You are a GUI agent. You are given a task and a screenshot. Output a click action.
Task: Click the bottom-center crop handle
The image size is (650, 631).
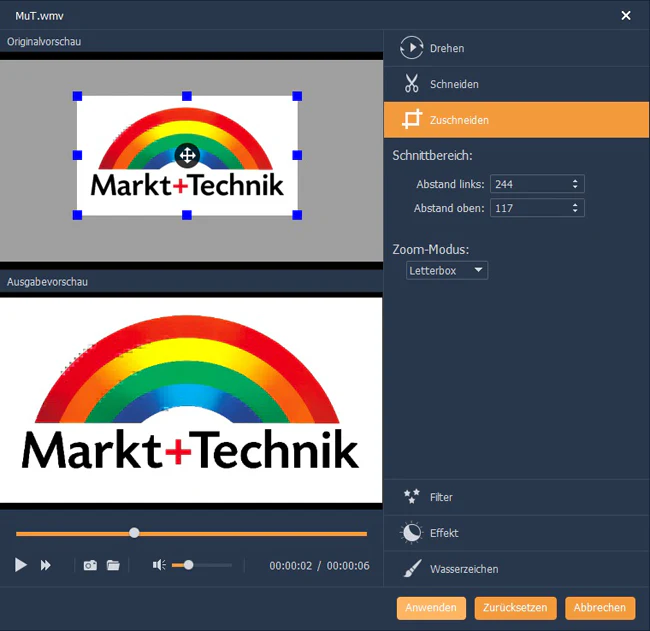click(187, 215)
